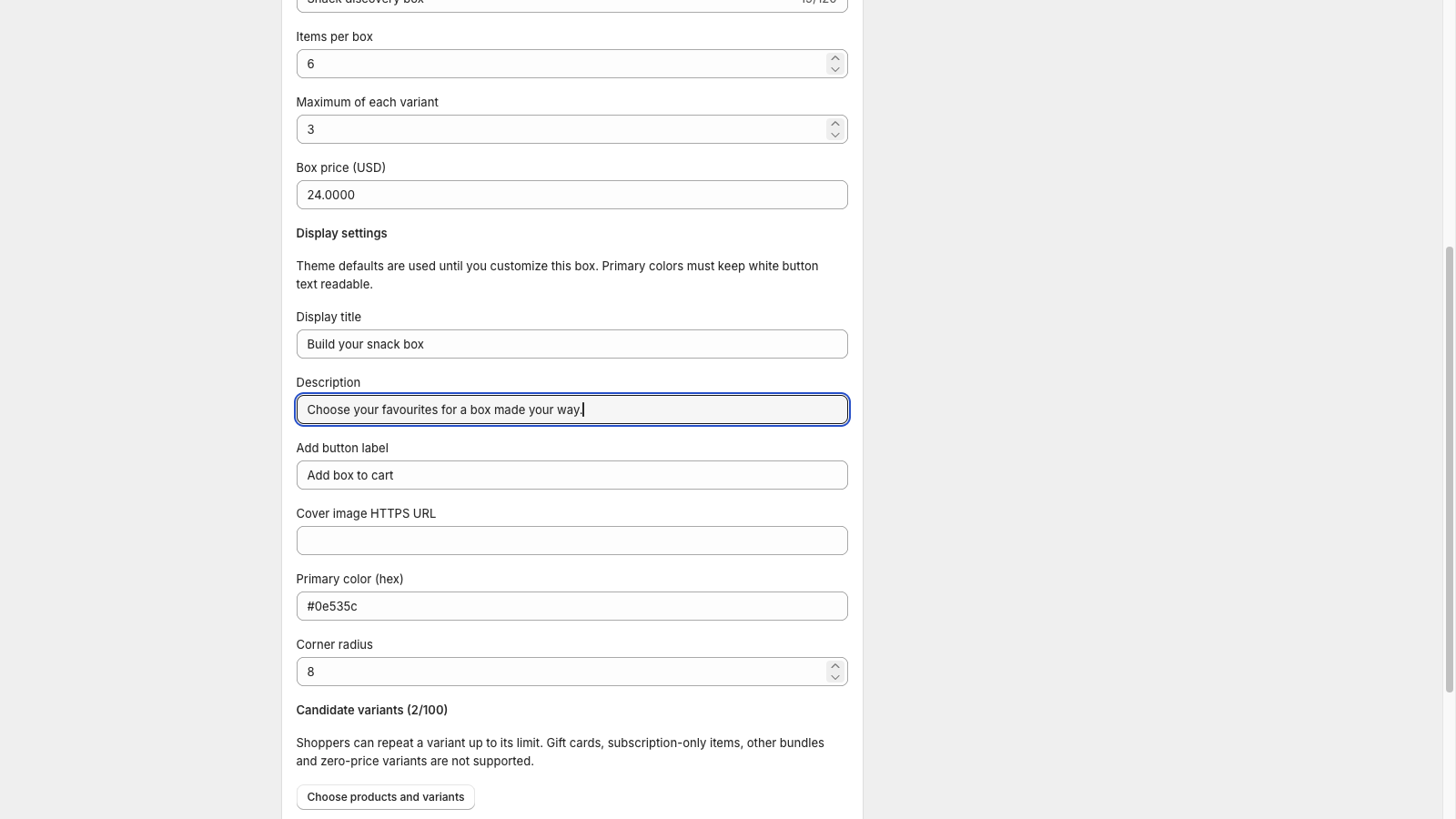Decrement the Items per box value

(x=834, y=69)
